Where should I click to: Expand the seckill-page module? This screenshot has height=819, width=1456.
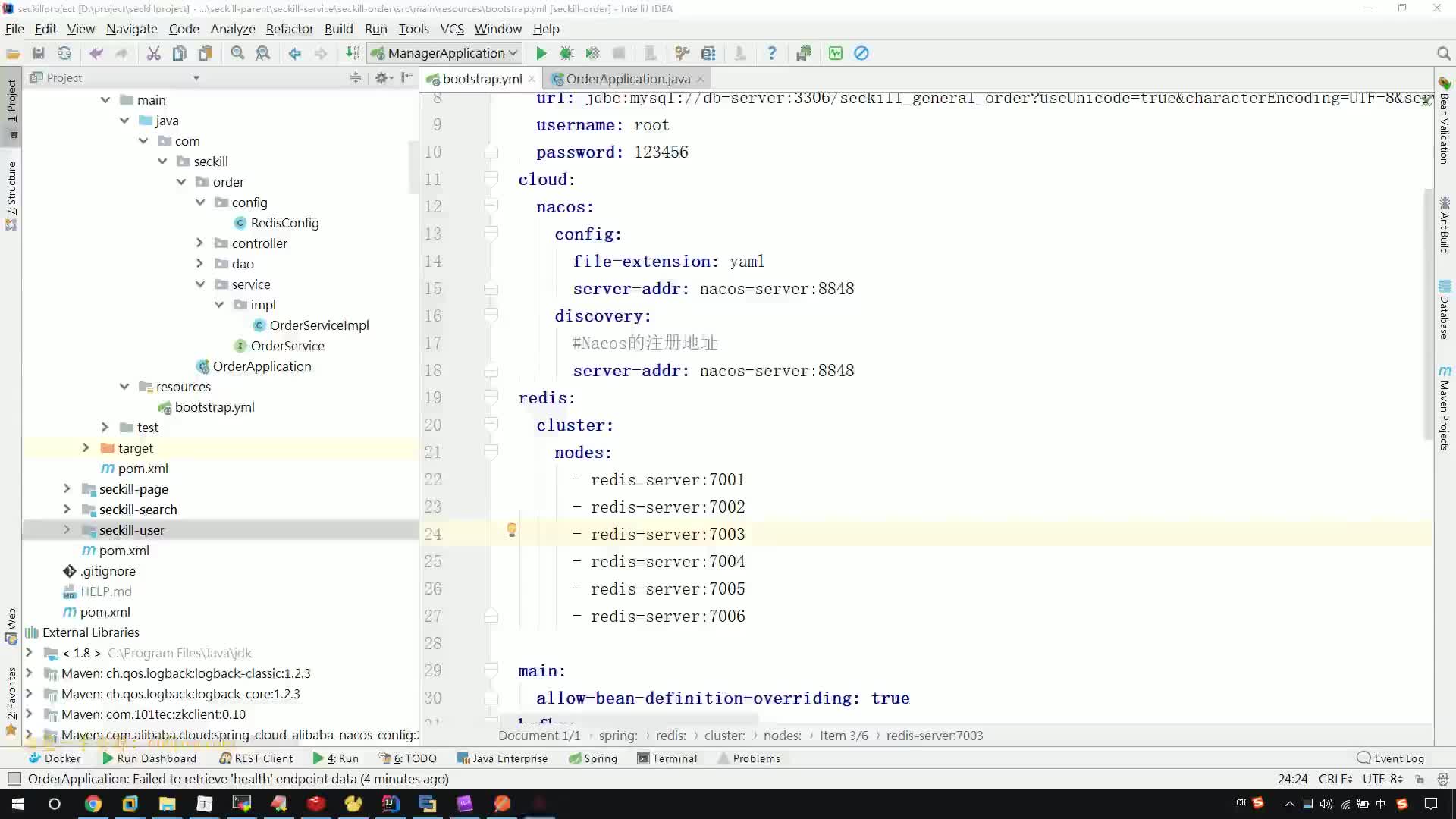pyautogui.click(x=67, y=488)
